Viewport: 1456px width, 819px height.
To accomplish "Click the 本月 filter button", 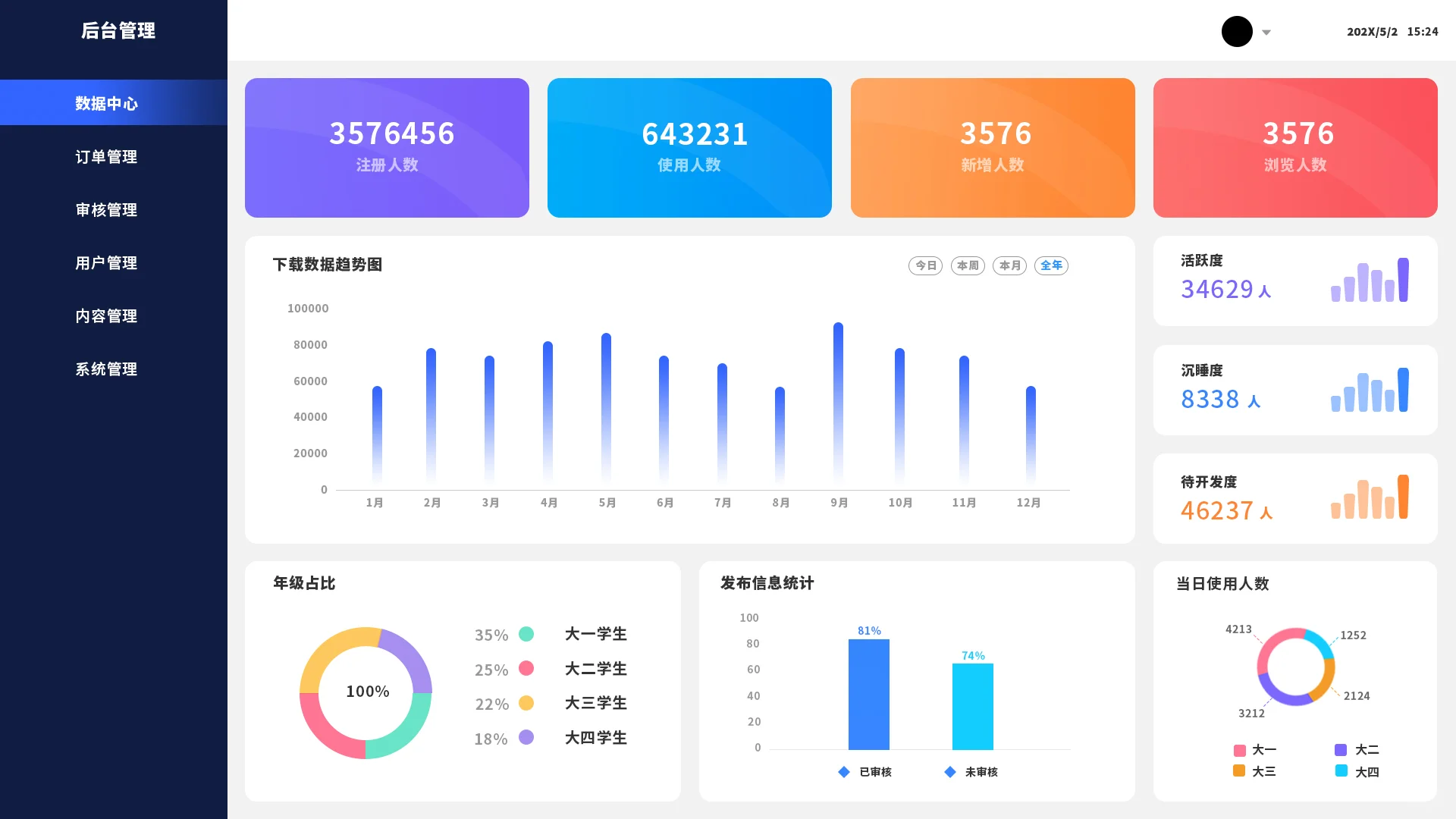I will point(1009,265).
